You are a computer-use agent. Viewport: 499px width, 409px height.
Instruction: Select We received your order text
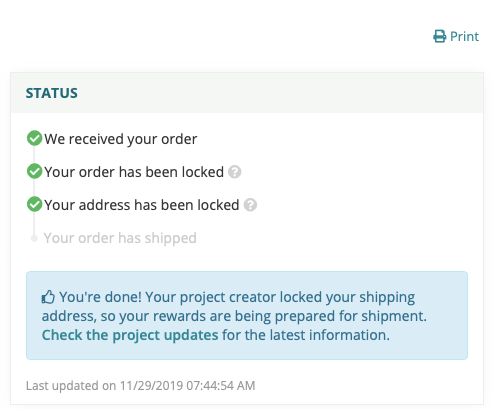121,139
